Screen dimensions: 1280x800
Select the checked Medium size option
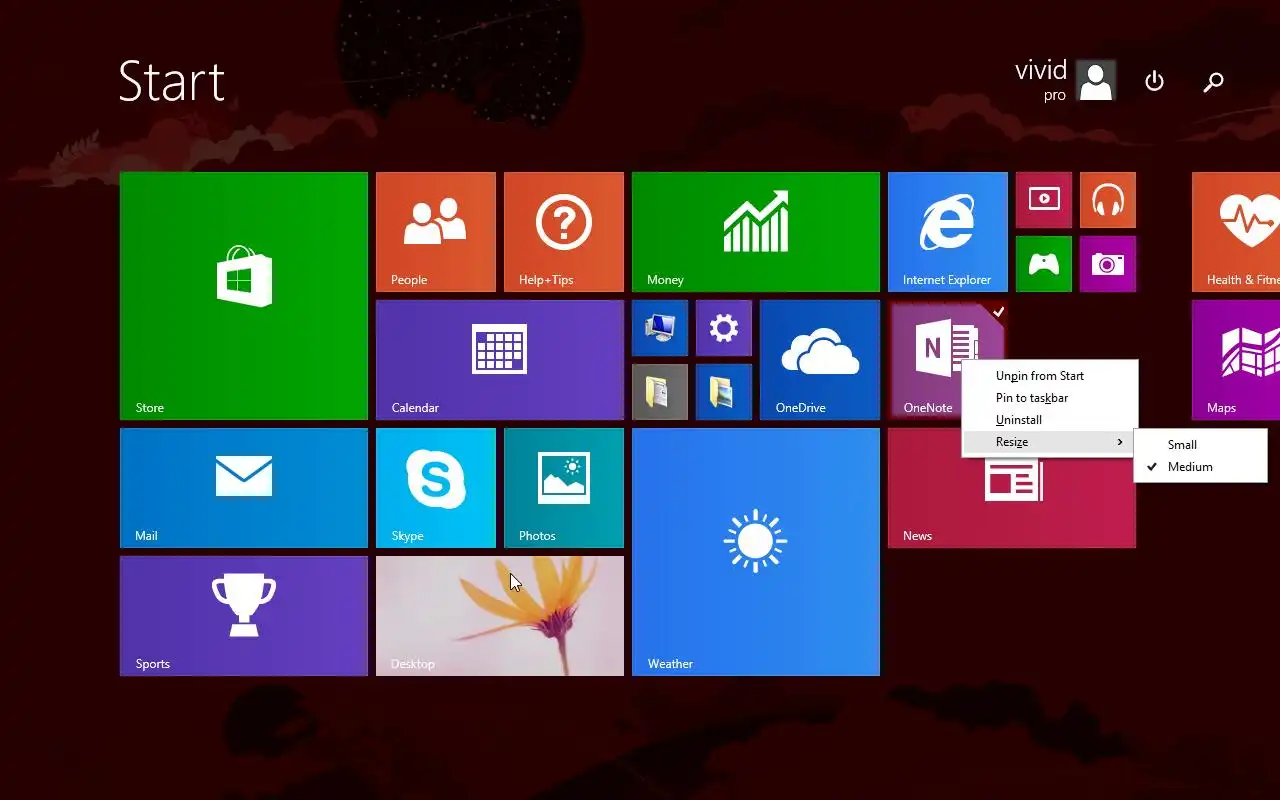(x=1200, y=467)
